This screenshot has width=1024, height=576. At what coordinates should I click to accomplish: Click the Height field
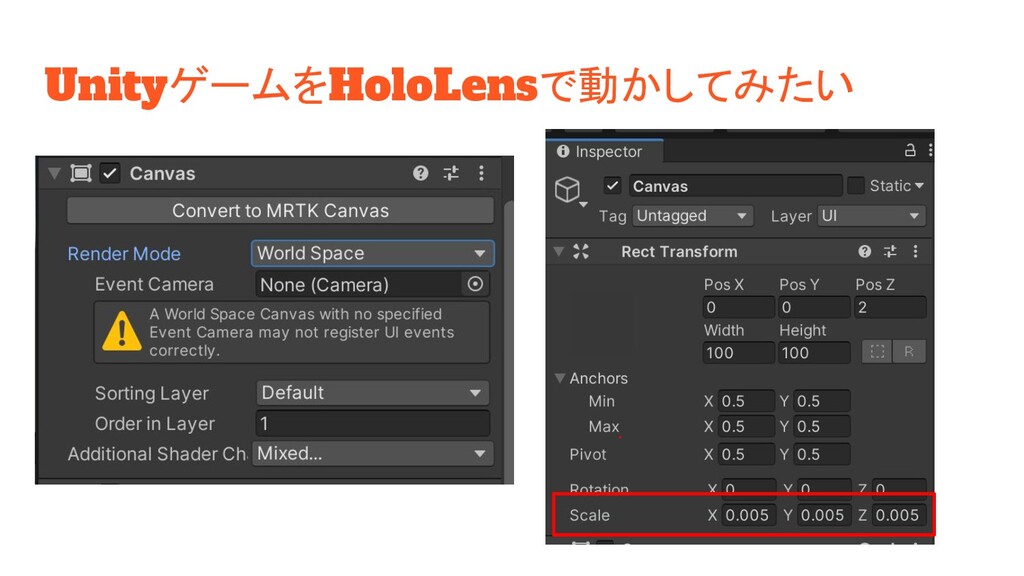(x=814, y=353)
